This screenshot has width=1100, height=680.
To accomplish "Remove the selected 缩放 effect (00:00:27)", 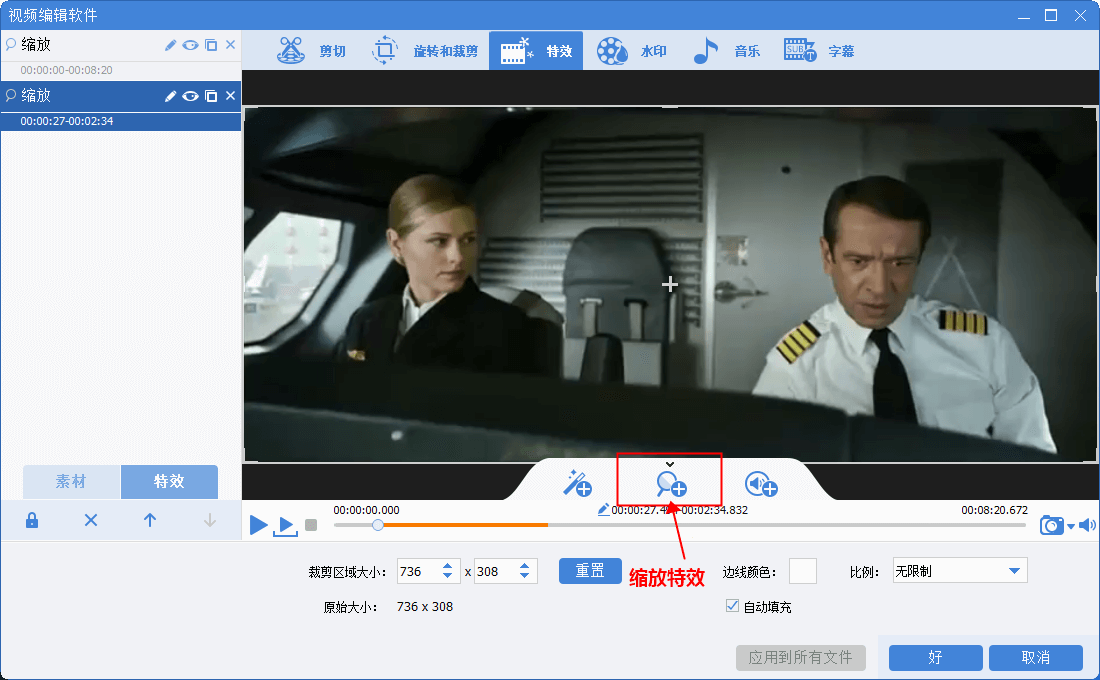I will coord(230,96).
